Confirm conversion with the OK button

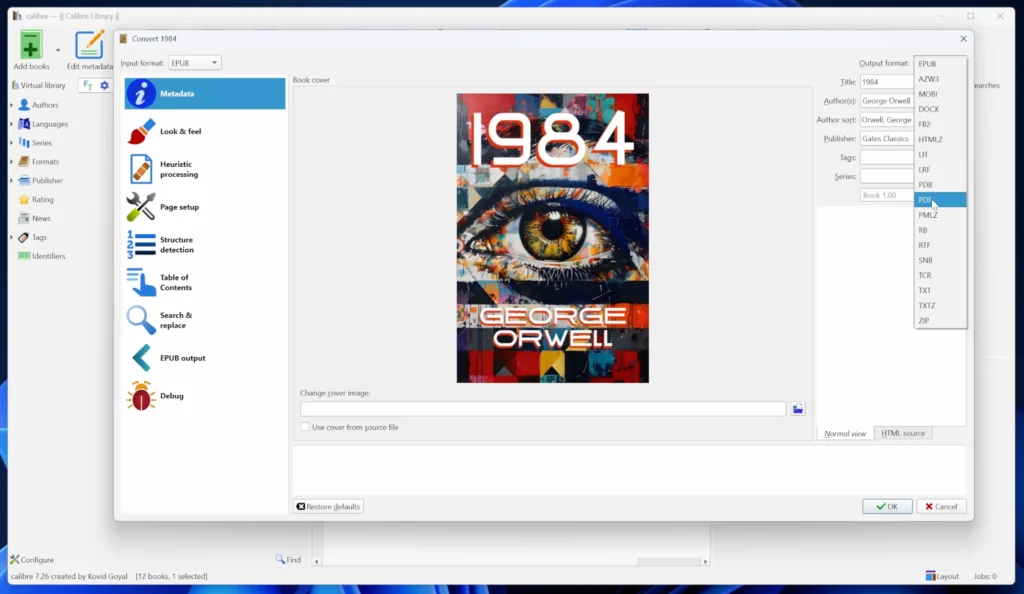pos(887,507)
